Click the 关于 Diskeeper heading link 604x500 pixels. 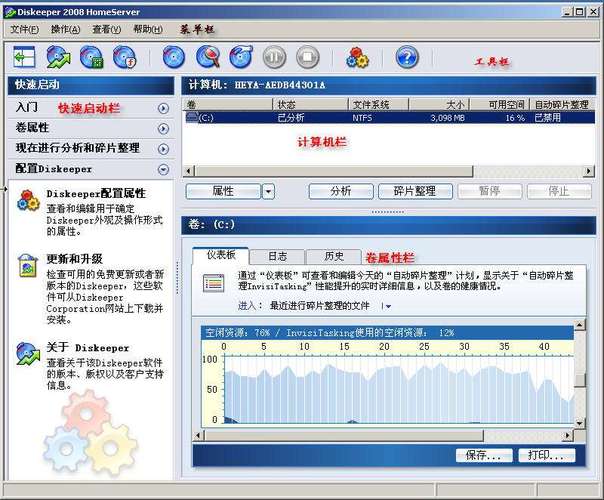pyautogui.click(x=87, y=347)
